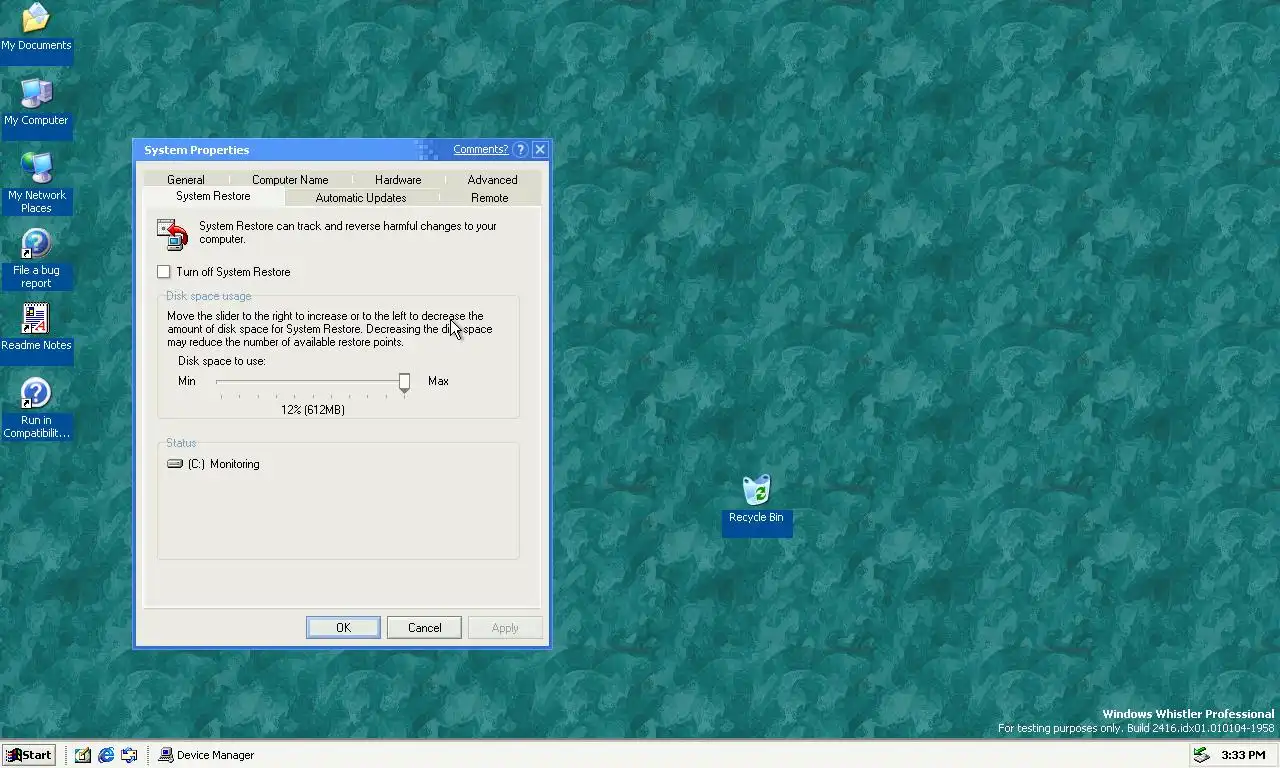This screenshot has height=768, width=1280.
Task: Click the OK button
Action: coord(343,628)
